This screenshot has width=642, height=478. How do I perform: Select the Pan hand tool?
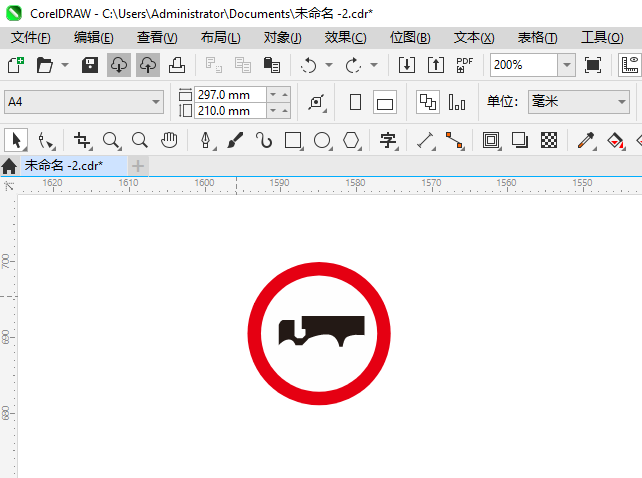click(169, 140)
